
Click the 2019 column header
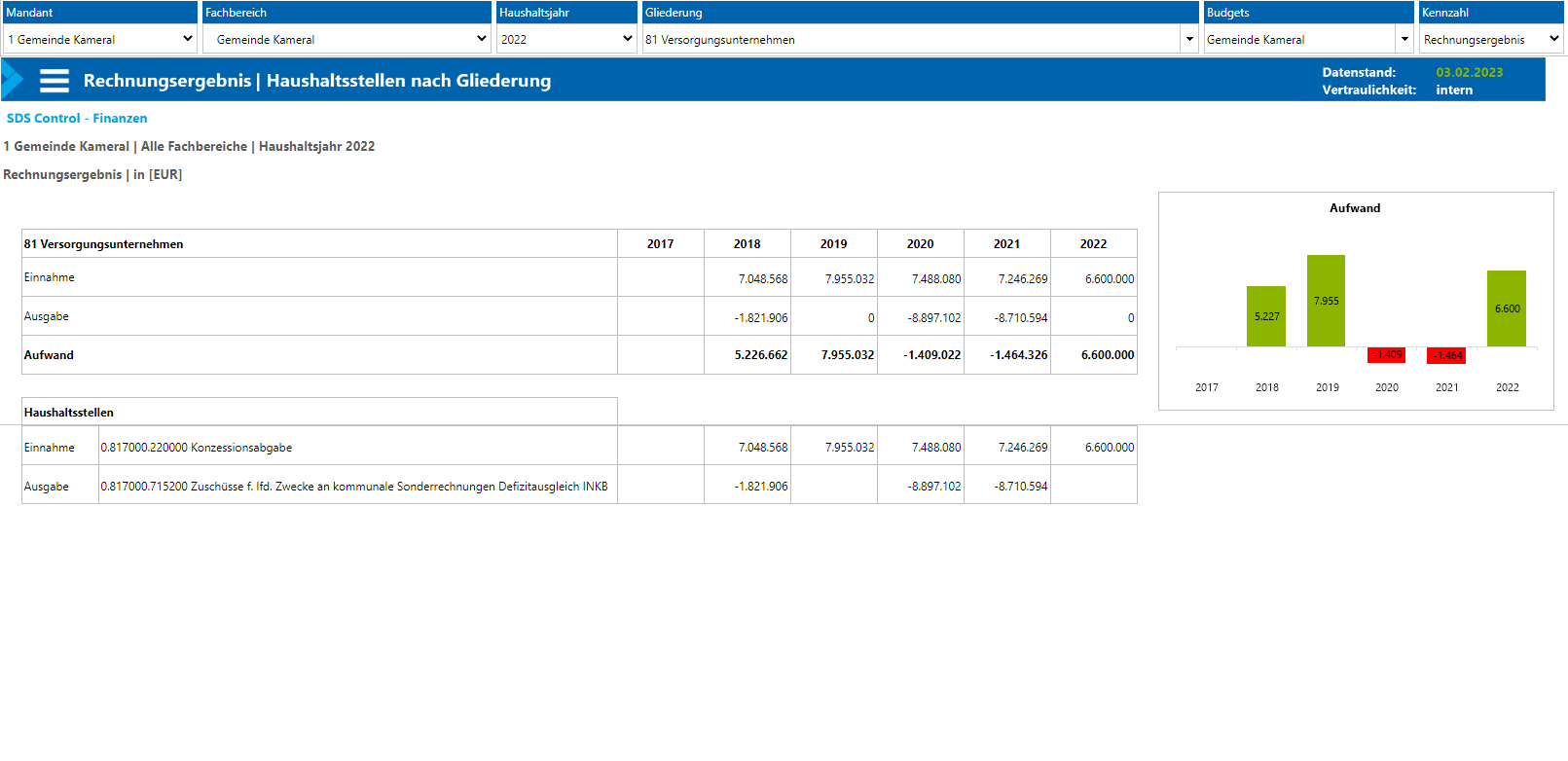click(834, 243)
